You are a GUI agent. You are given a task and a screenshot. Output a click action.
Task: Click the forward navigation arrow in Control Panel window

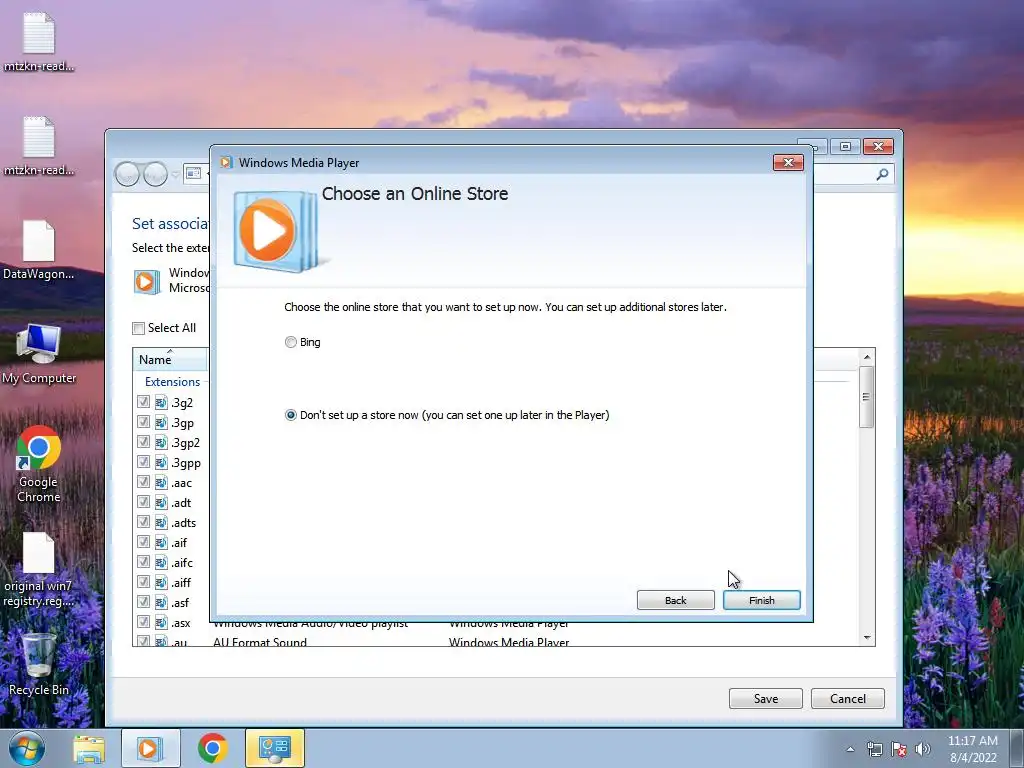(155, 174)
